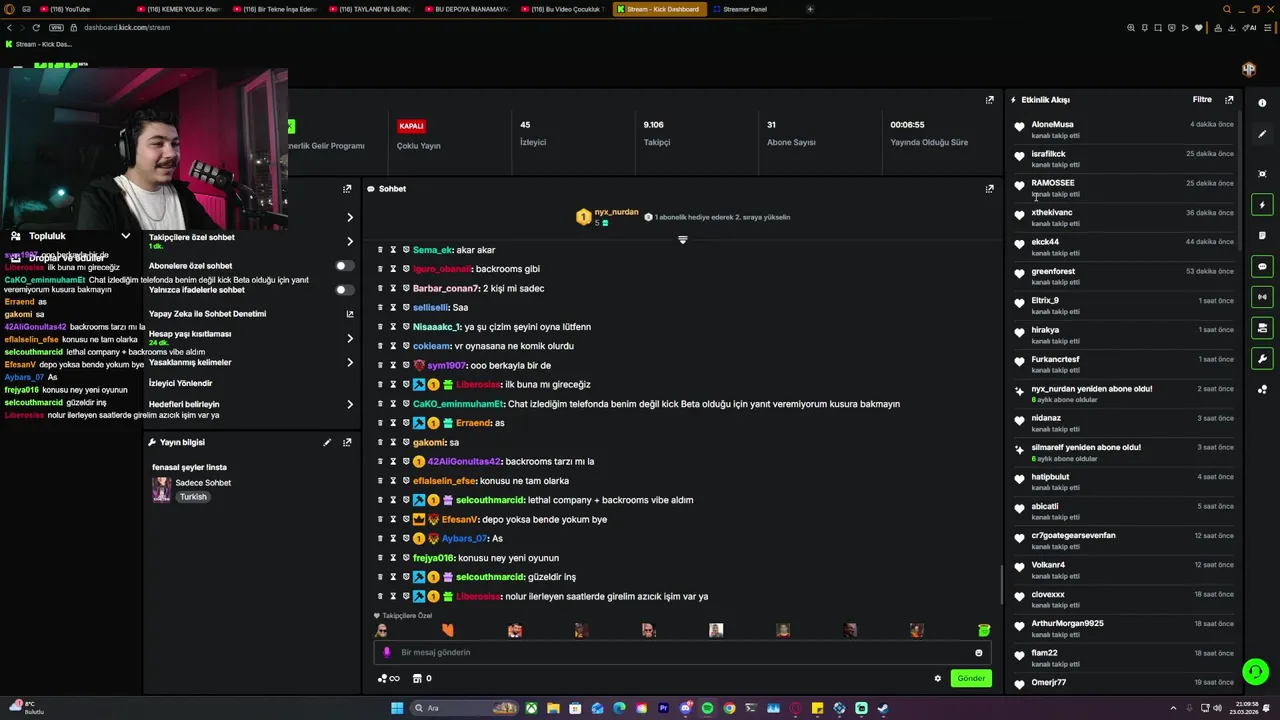Expand Hedefleri belirleyin option
1280x720 pixels.
point(350,404)
